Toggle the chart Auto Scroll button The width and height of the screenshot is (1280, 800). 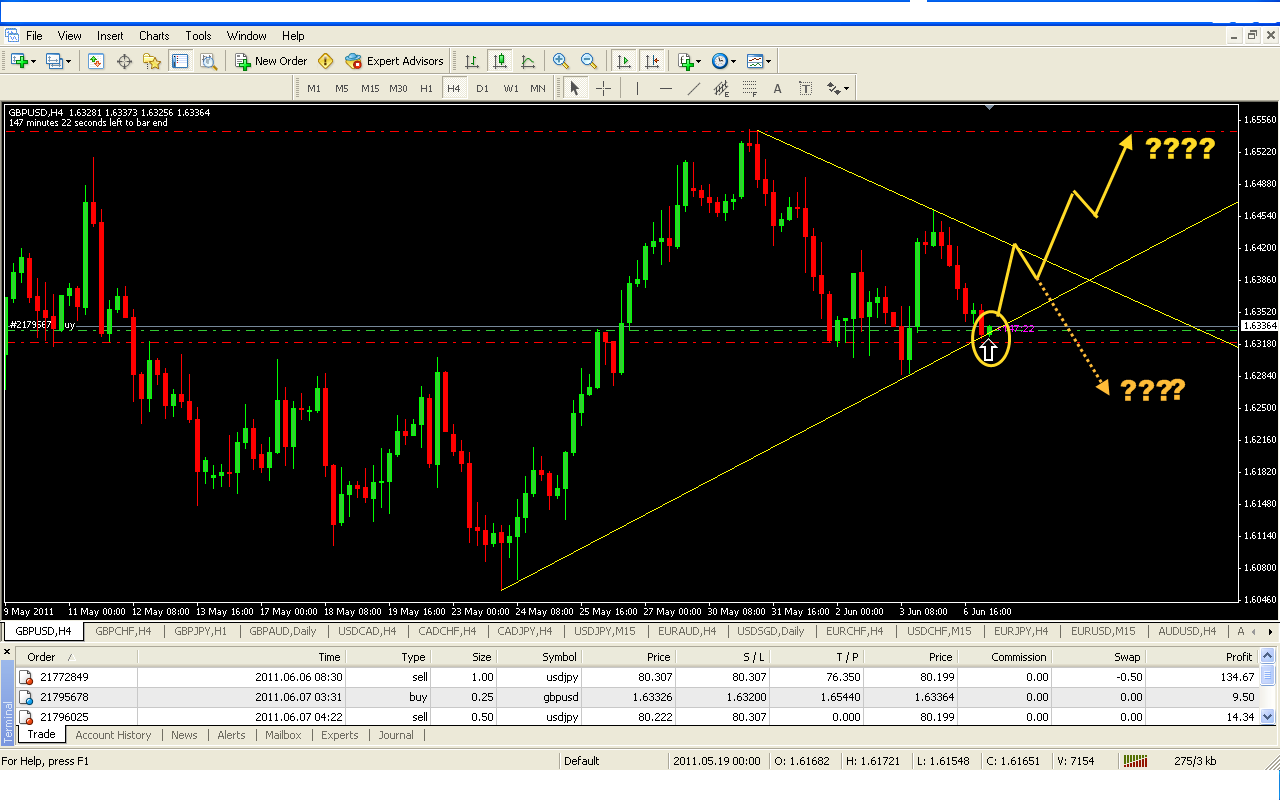[x=624, y=61]
